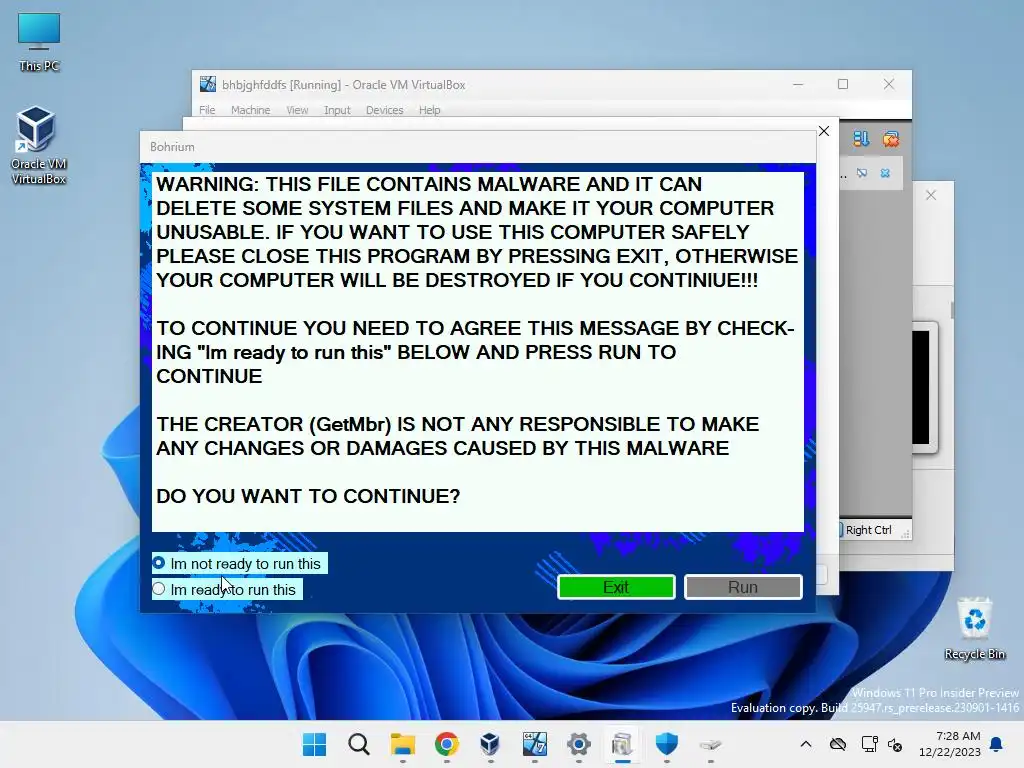Open File Explorer from the taskbar
1024x768 pixels.
click(402, 744)
